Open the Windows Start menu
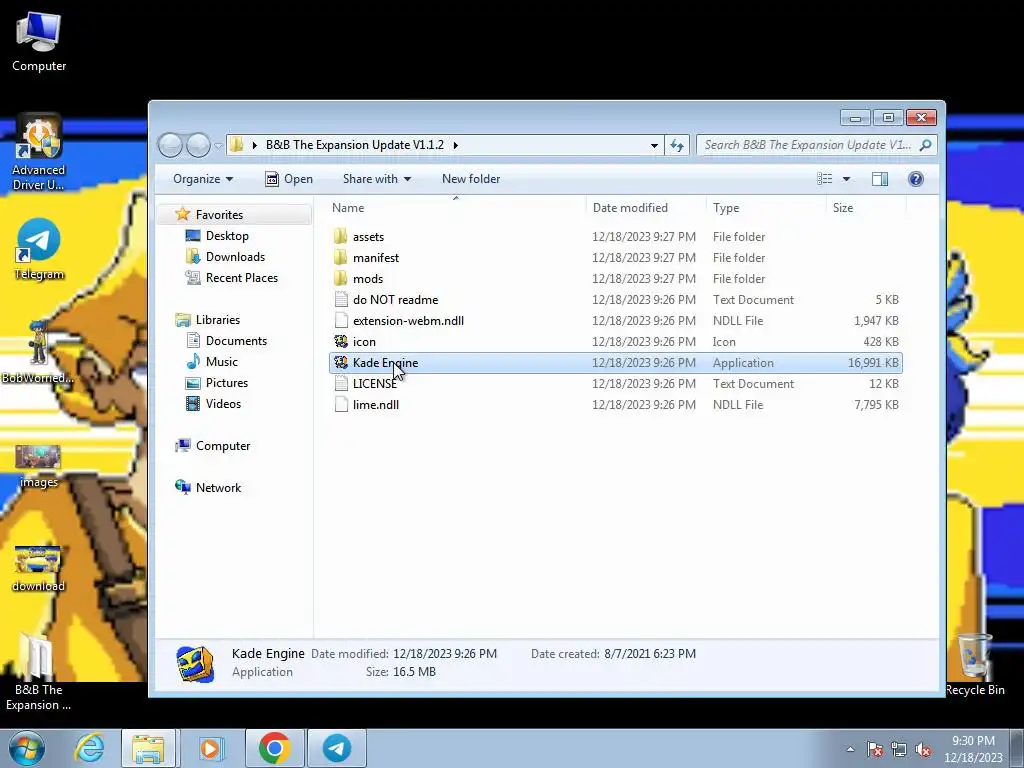 tap(27, 748)
